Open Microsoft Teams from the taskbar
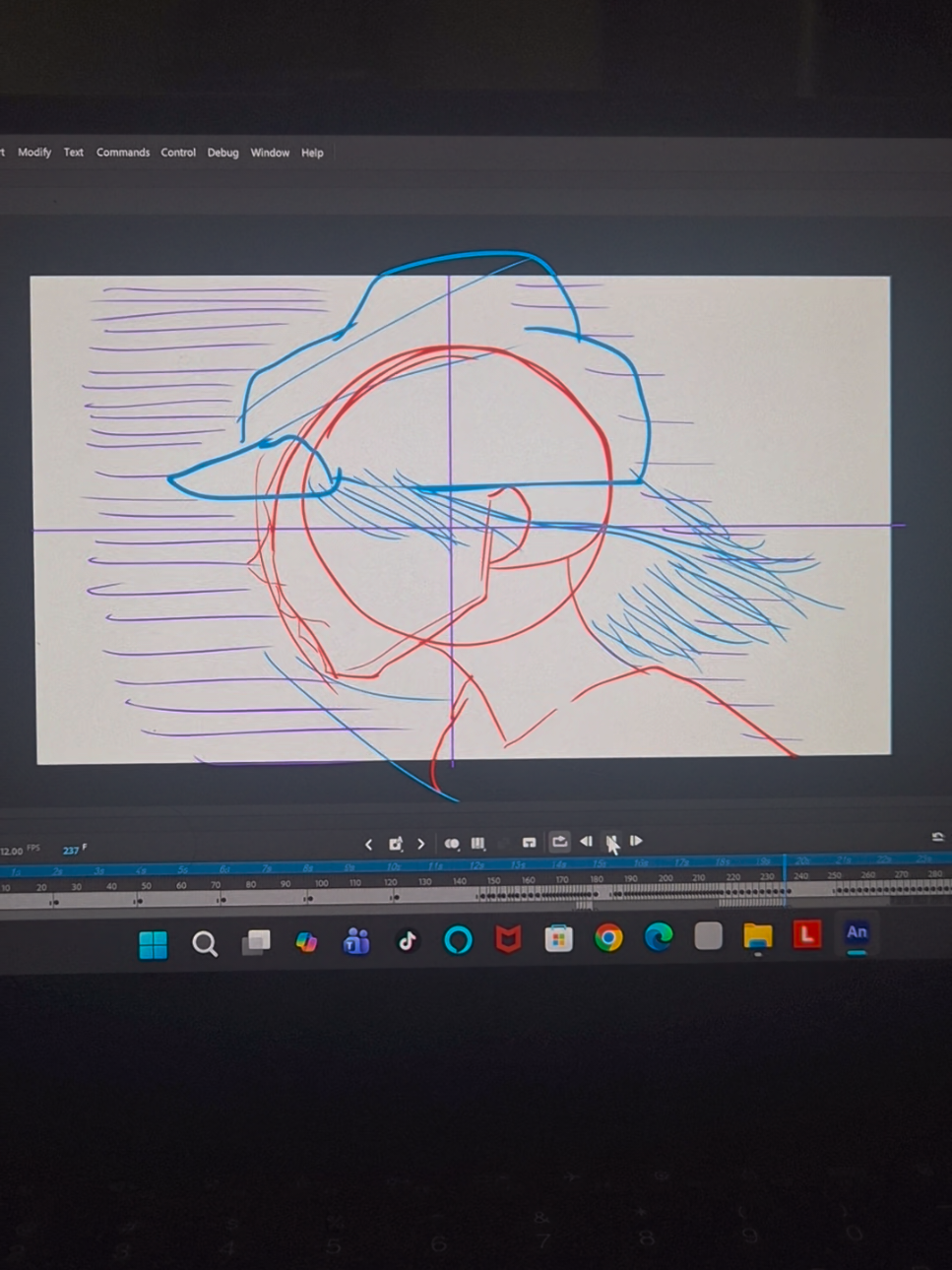Viewport: 952px width, 1270px height. click(356, 942)
